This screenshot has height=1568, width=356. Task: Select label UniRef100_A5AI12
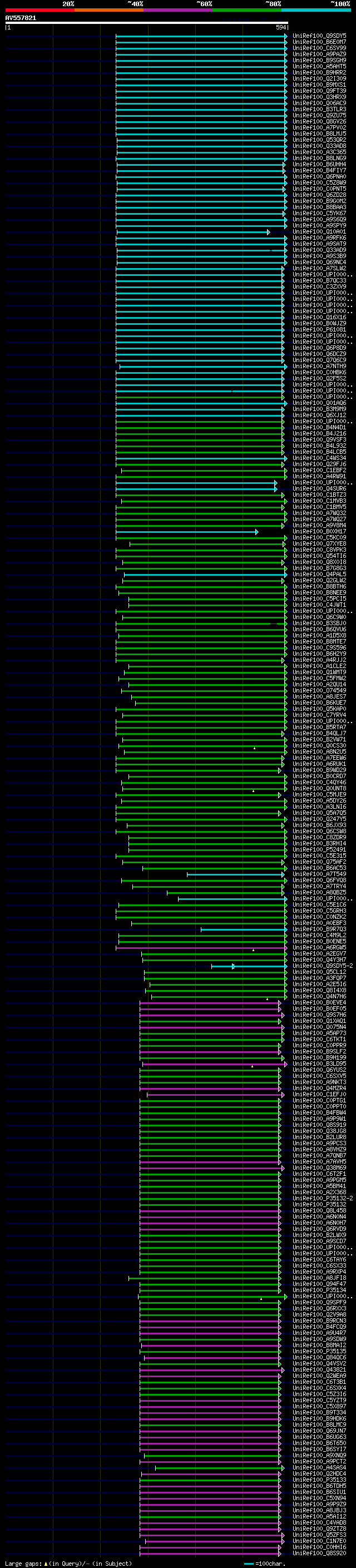pyautogui.click(x=319, y=1516)
